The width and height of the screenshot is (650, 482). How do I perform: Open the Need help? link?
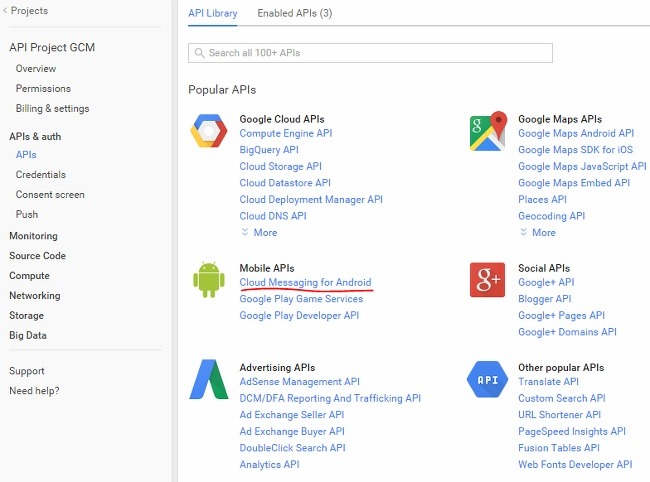click(x=34, y=391)
